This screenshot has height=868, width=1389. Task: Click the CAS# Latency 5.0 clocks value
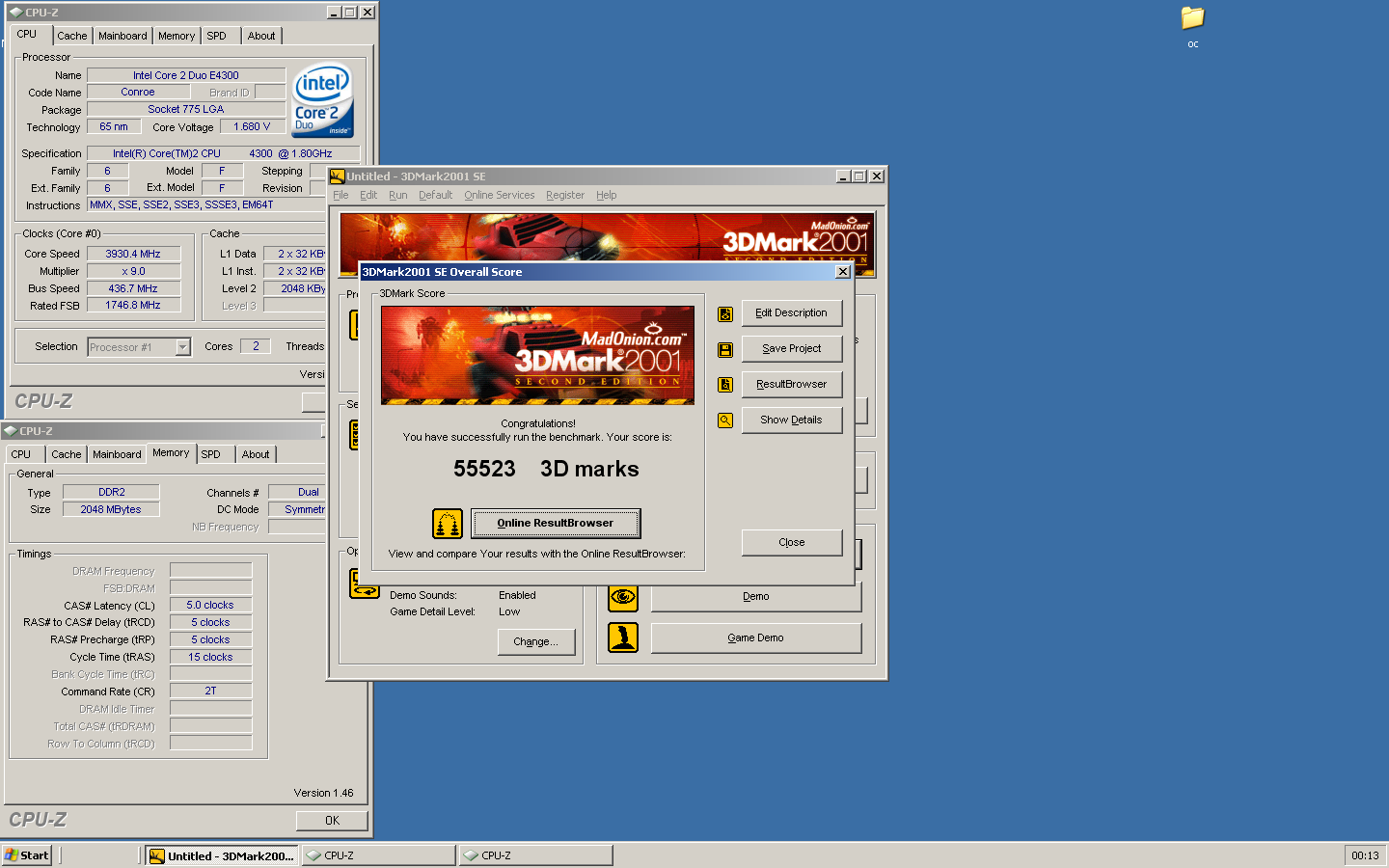210,606
